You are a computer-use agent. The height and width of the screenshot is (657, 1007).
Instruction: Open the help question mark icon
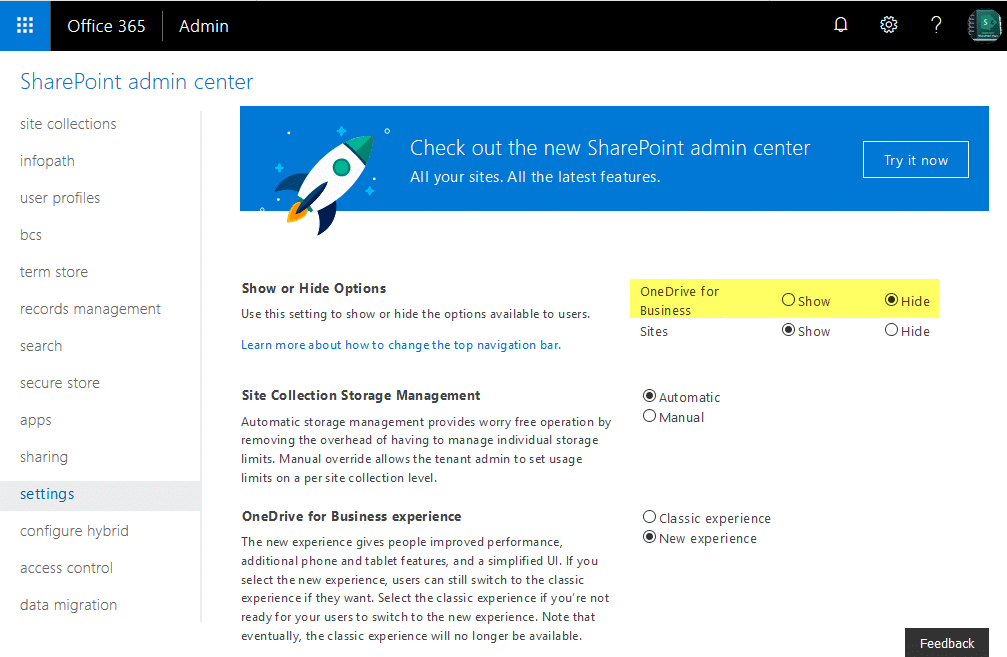point(936,25)
